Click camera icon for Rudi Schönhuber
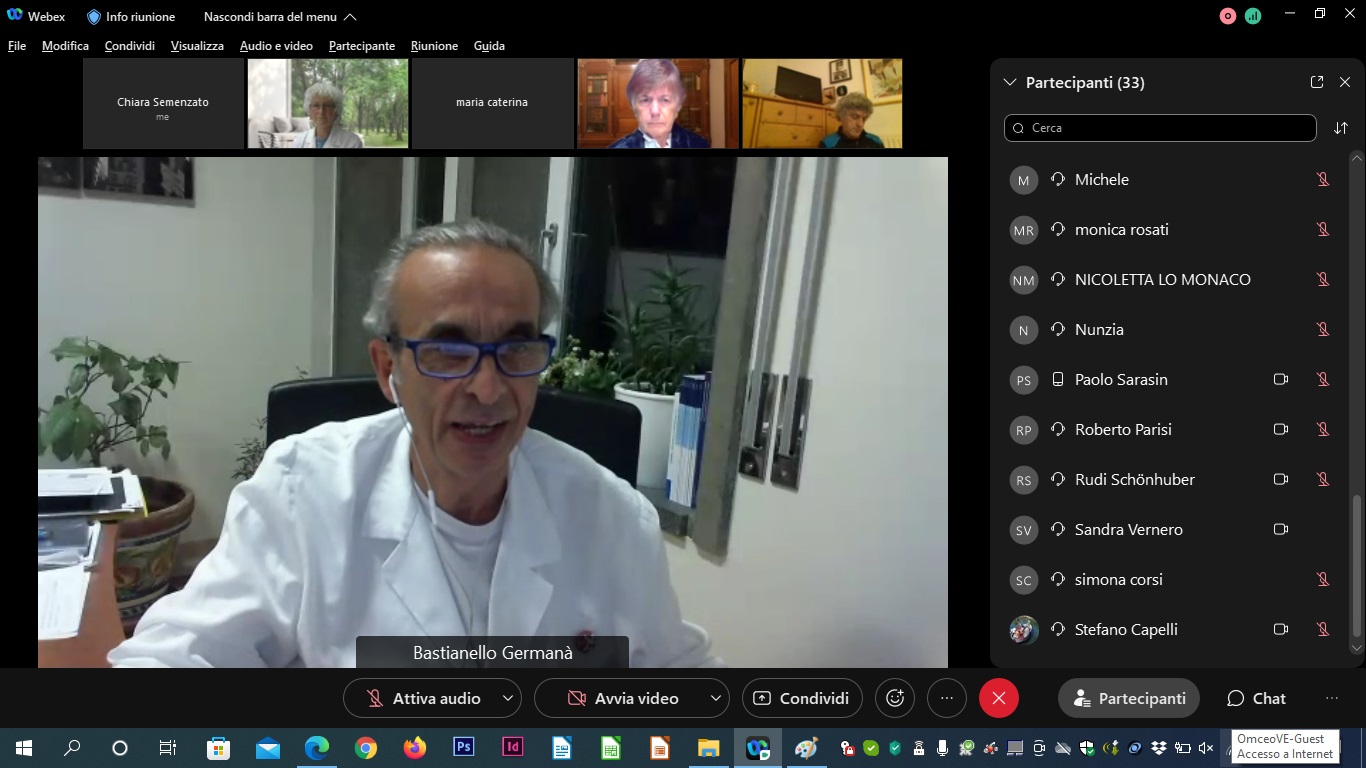This screenshot has height=768, width=1366. pyautogui.click(x=1280, y=480)
